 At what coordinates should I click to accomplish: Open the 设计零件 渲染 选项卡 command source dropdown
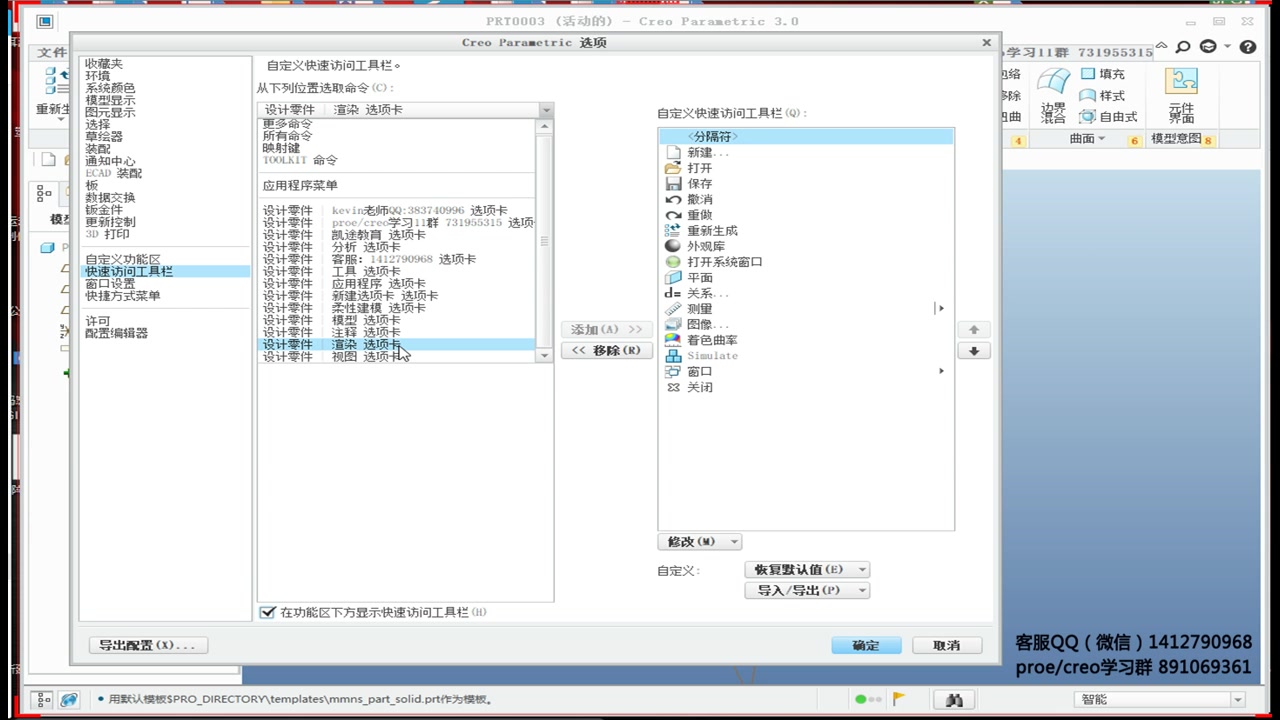click(405, 110)
